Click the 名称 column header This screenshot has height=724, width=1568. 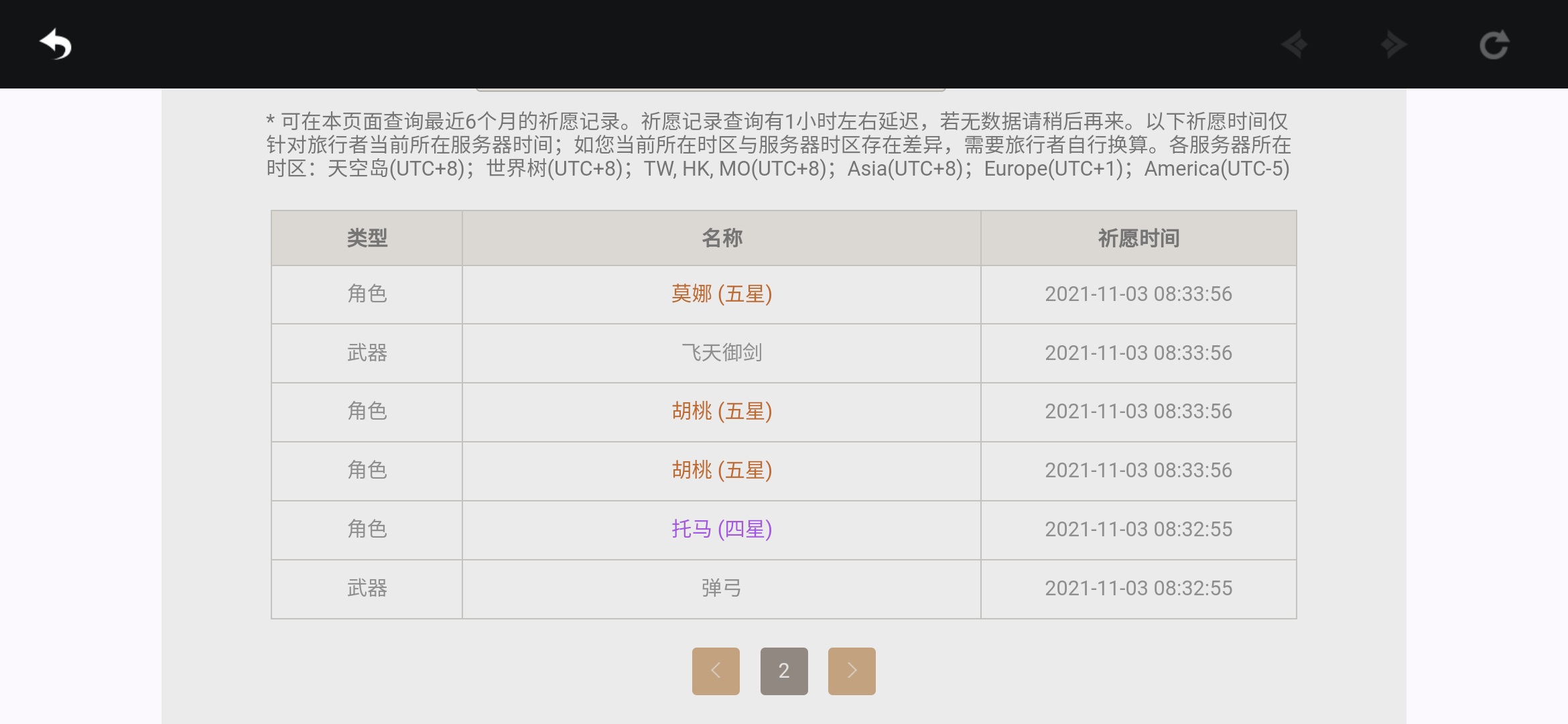tap(722, 238)
